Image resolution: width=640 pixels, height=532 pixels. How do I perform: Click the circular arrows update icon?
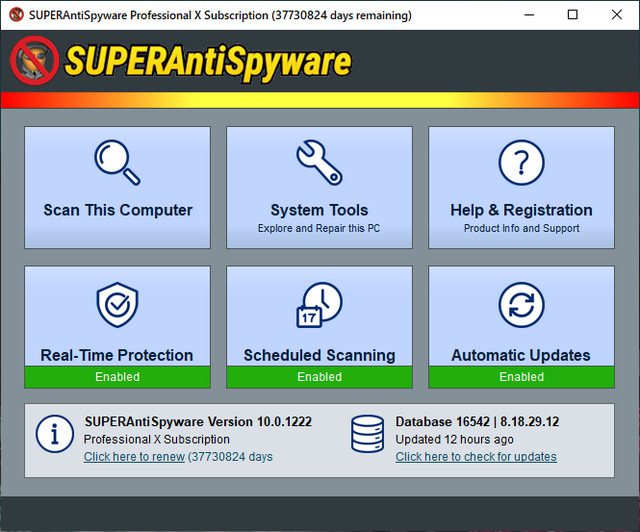coord(521,305)
